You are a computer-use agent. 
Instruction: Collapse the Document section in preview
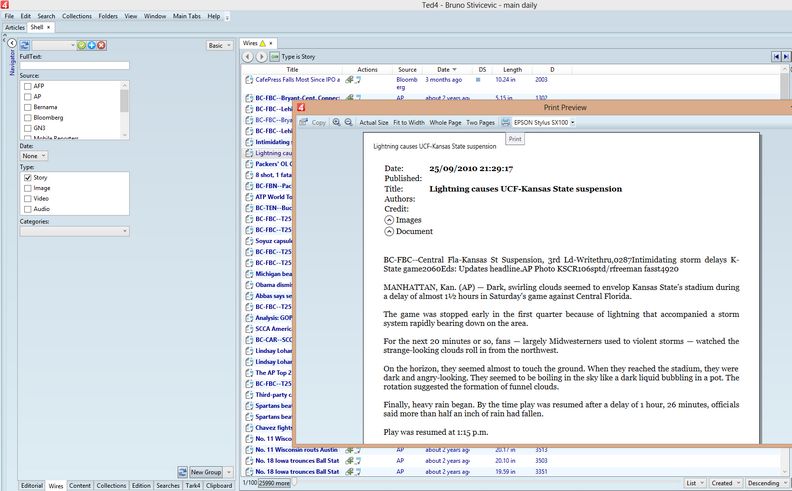(x=389, y=231)
